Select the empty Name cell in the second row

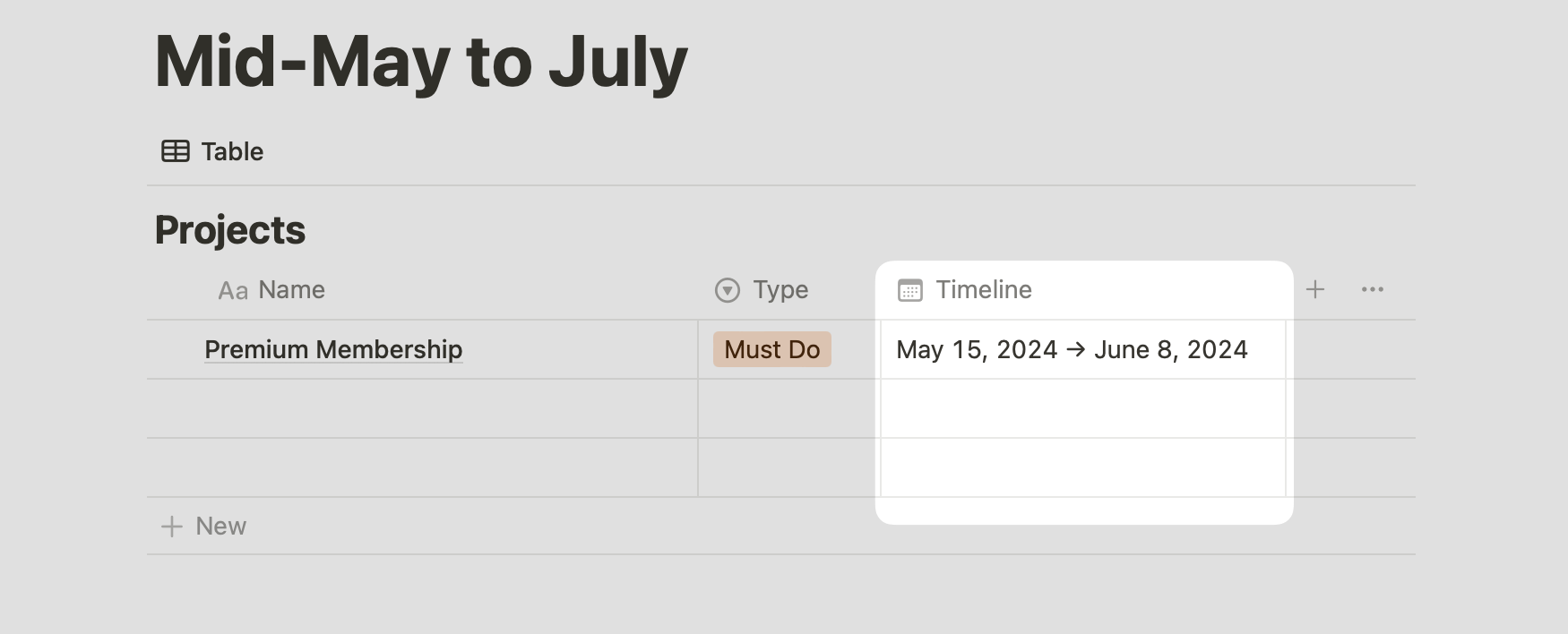[x=422, y=408]
